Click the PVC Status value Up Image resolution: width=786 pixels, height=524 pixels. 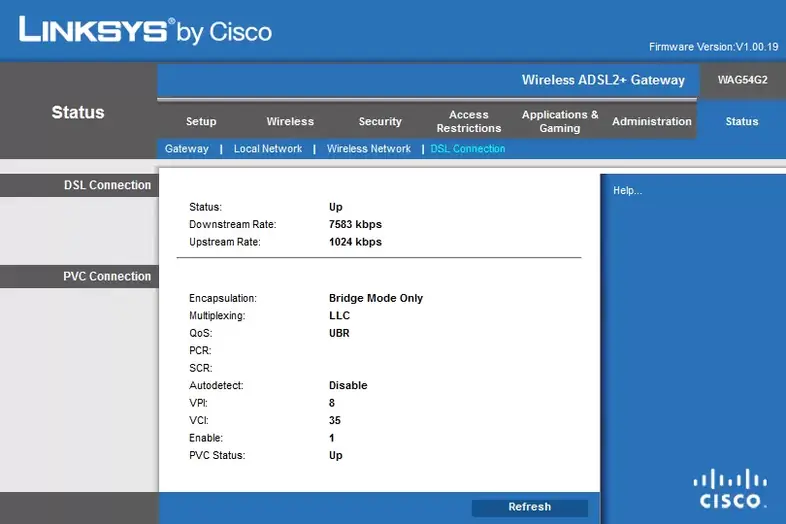click(x=336, y=455)
